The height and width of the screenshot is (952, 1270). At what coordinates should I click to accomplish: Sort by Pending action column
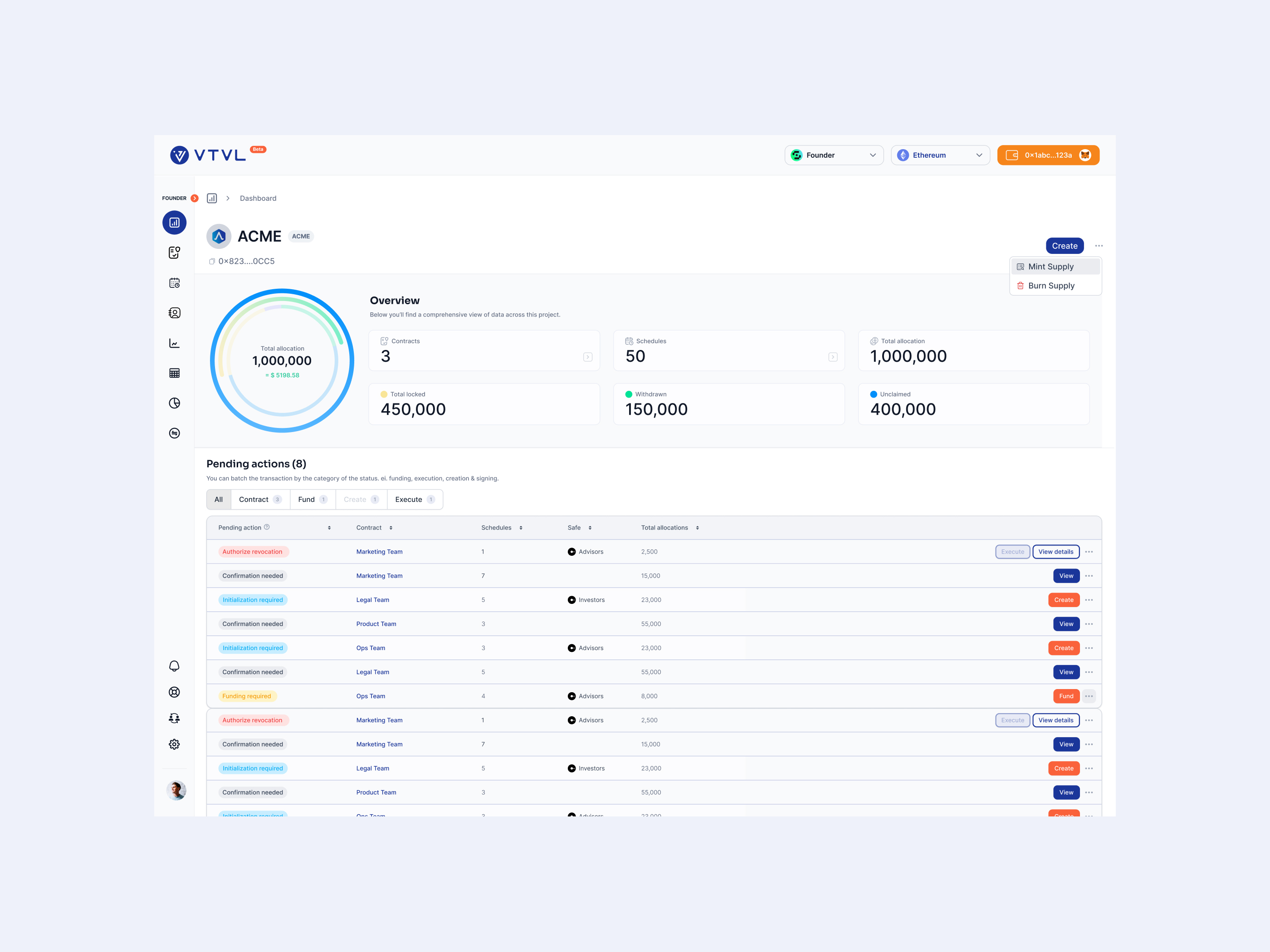pyautogui.click(x=329, y=528)
